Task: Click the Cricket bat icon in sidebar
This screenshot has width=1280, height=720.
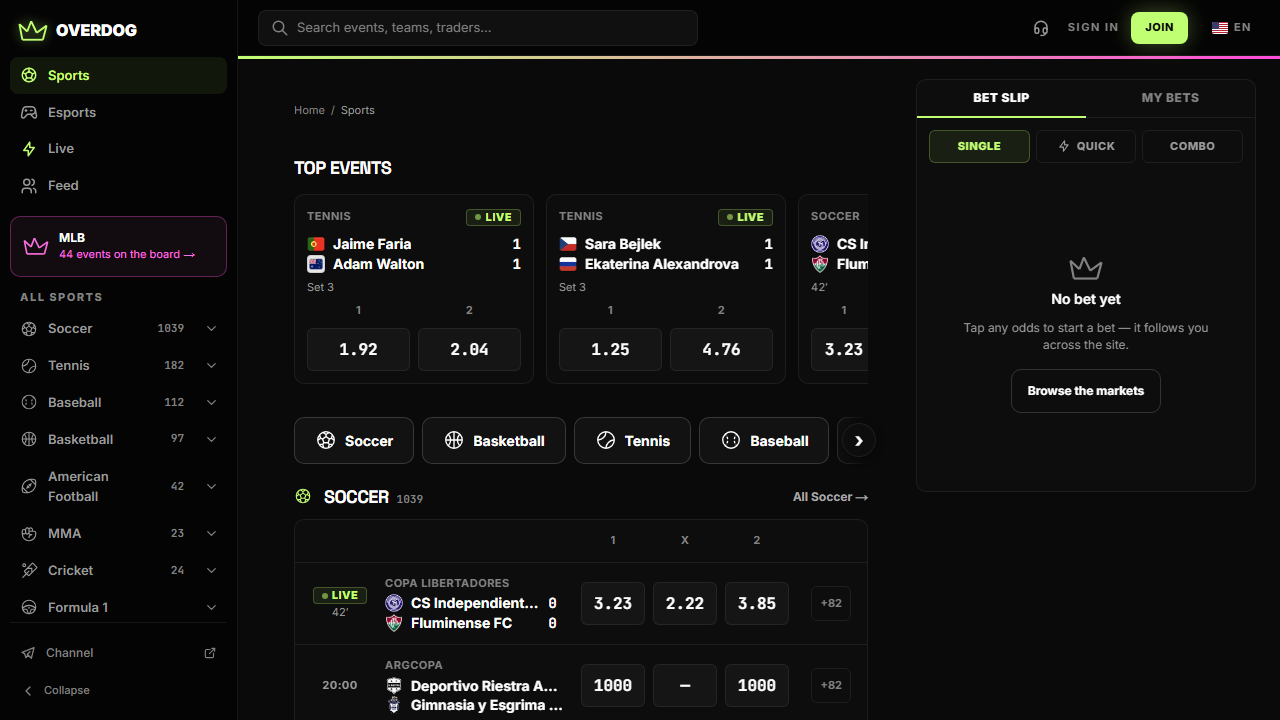Action: (29, 571)
